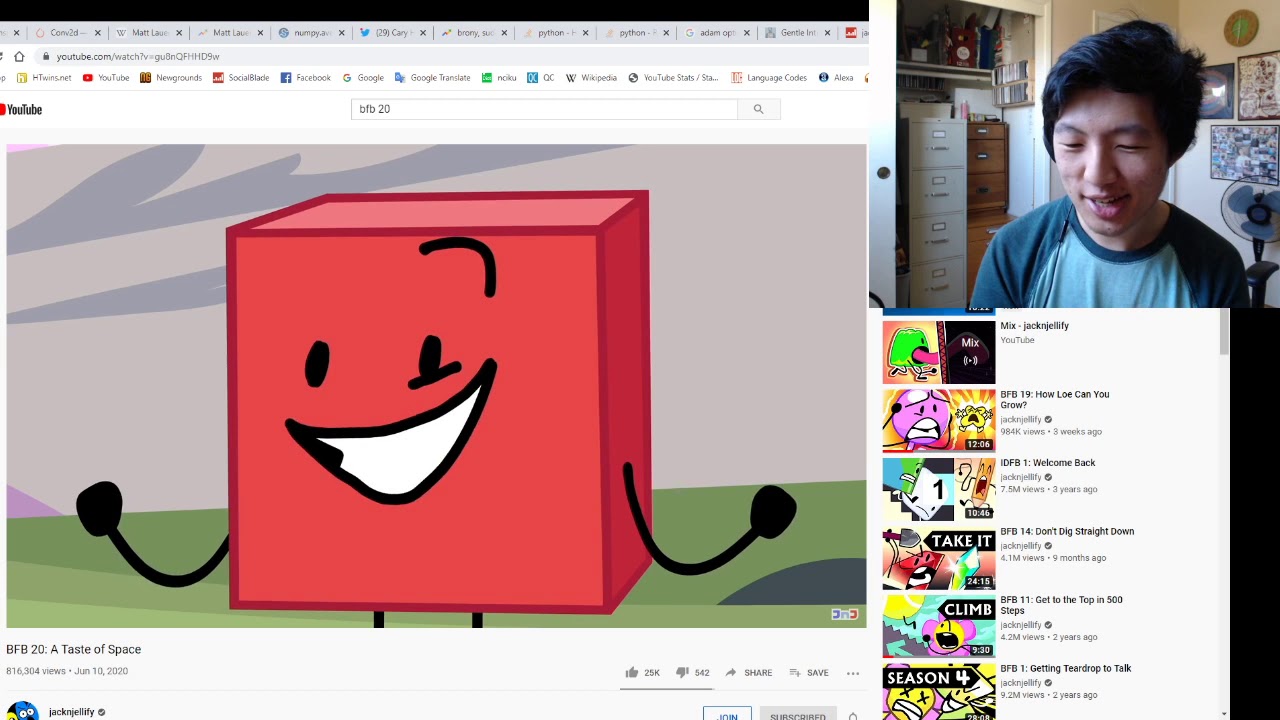This screenshot has height=720, width=1280.
Task: Open the BFB 19: How Loe Can You Grow? title
Action: click(1054, 399)
